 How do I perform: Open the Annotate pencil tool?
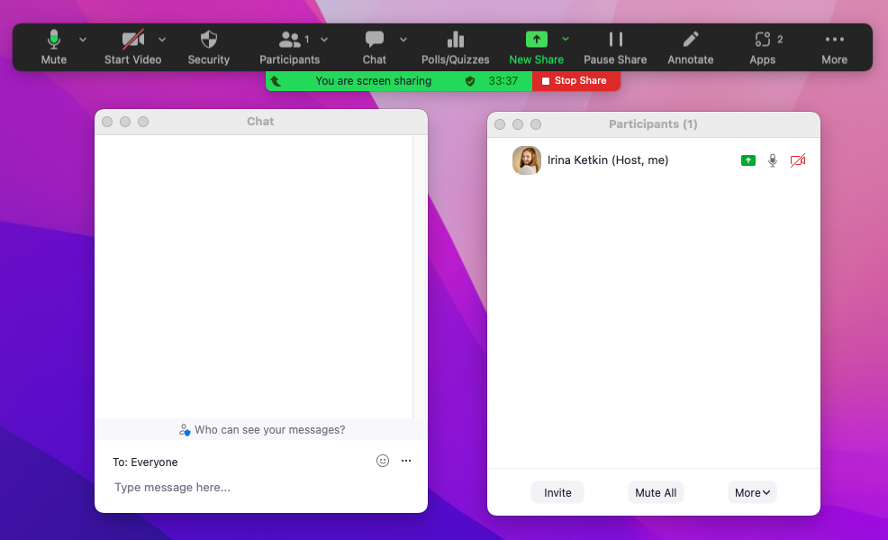coord(690,47)
